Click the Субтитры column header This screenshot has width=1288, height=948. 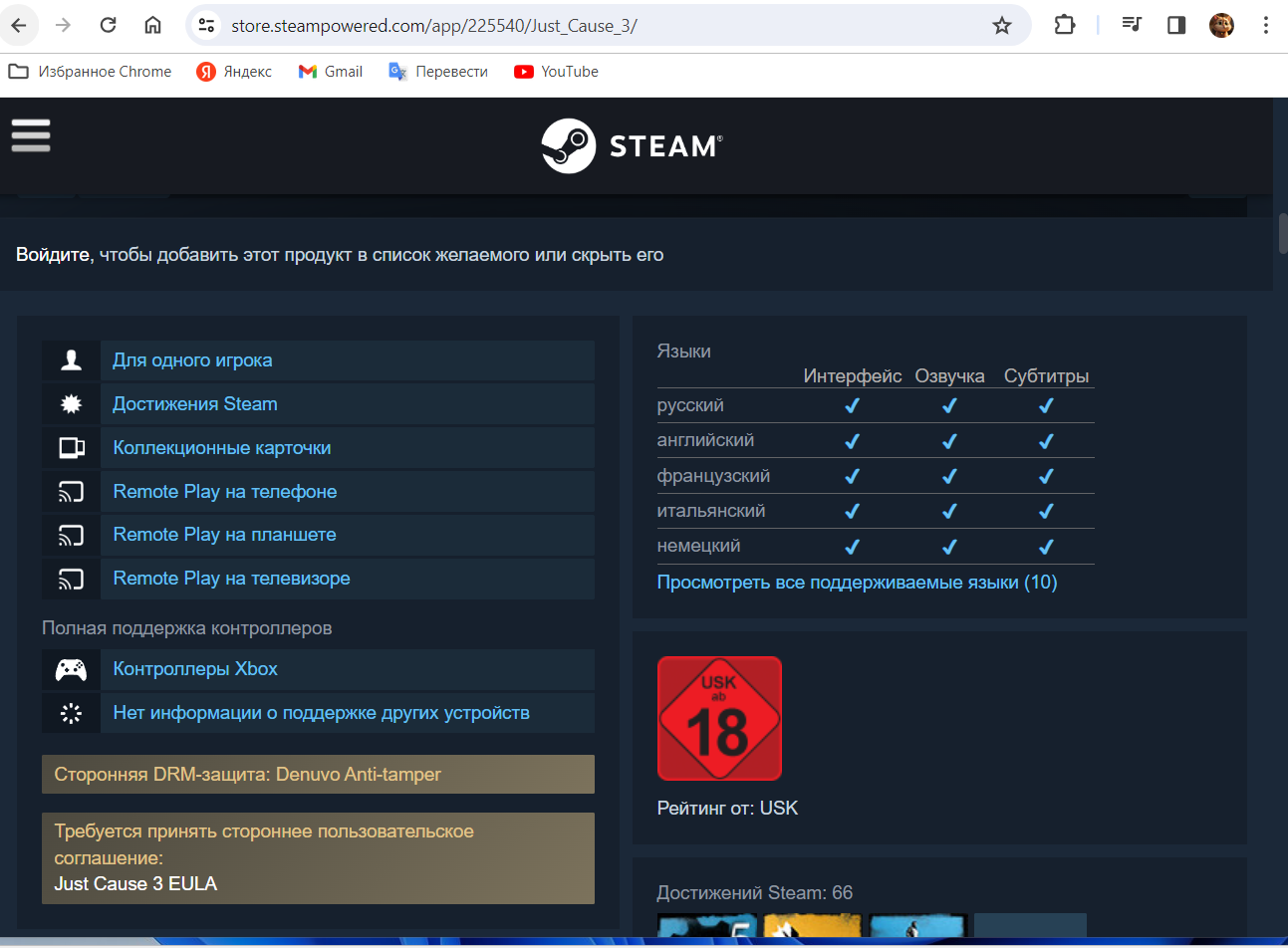[x=1046, y=376]
